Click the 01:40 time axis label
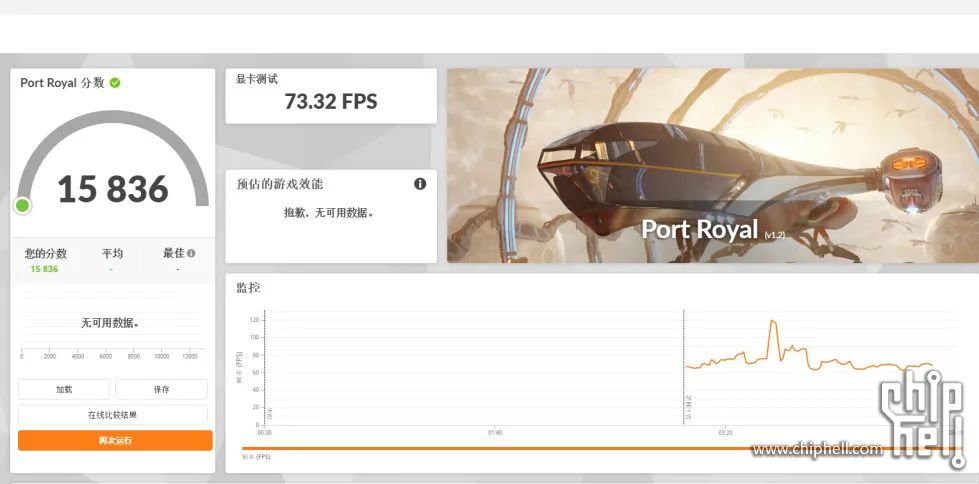The width and height of the screenshot is (979, 484). pyautogui.click(x=494, y=432)
